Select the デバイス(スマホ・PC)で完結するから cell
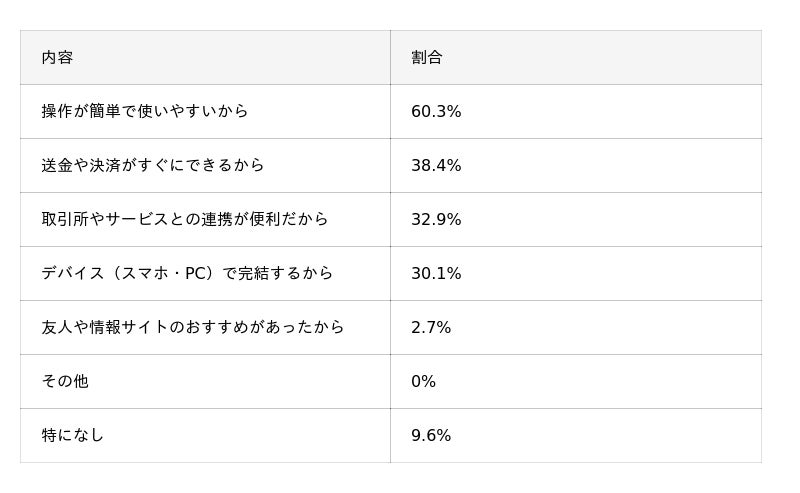 tap(187, 274)
